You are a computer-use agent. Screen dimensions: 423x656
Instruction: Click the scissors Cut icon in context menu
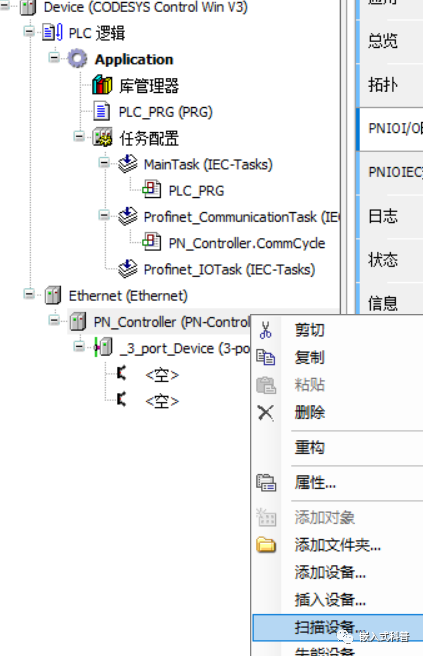[265, 330]
